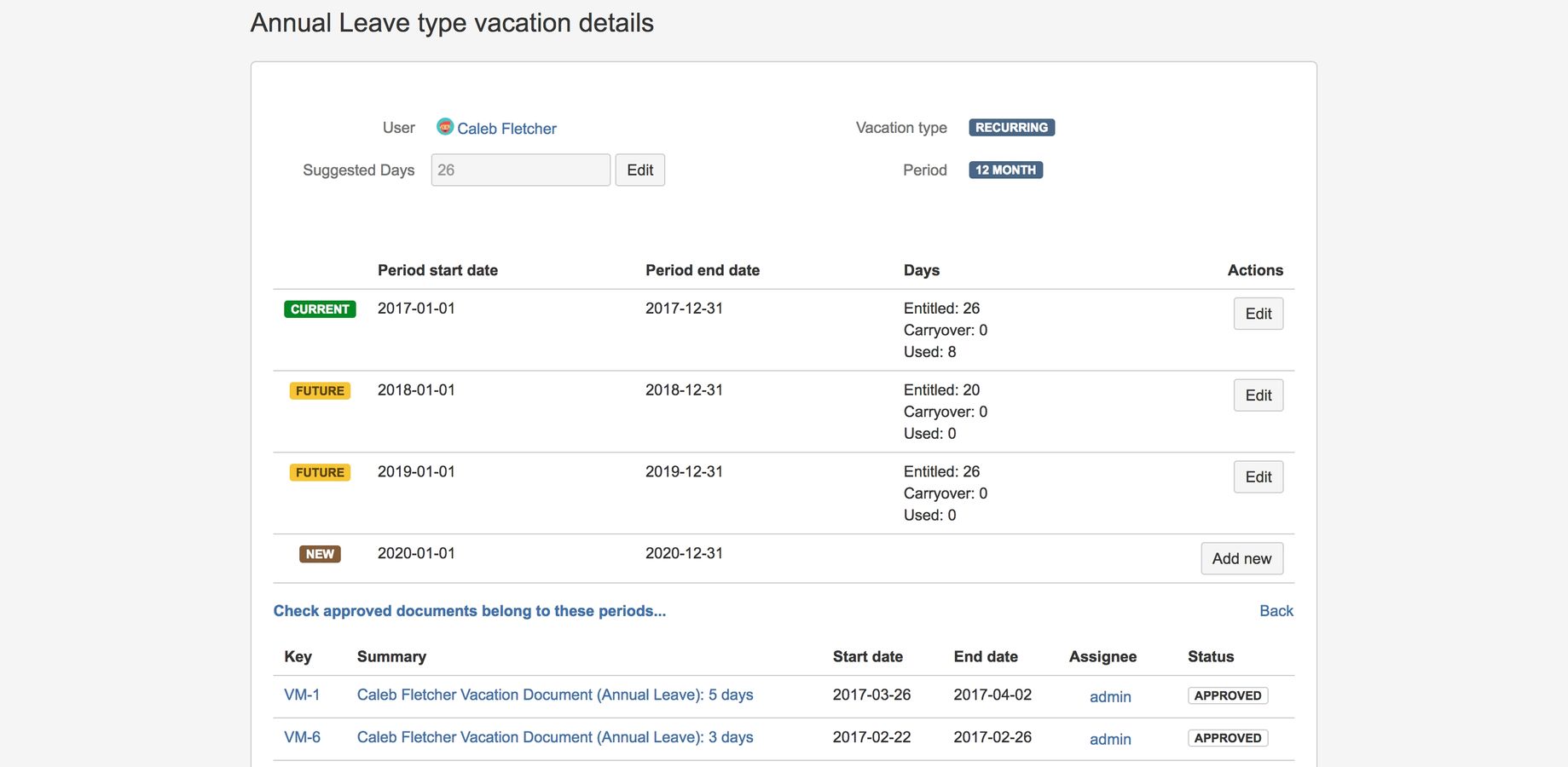Image resolution: width=1568 pixels, height=767 pixels.
Task: Click admin assignee for VM-1
Action: (x=1110, y=697)
